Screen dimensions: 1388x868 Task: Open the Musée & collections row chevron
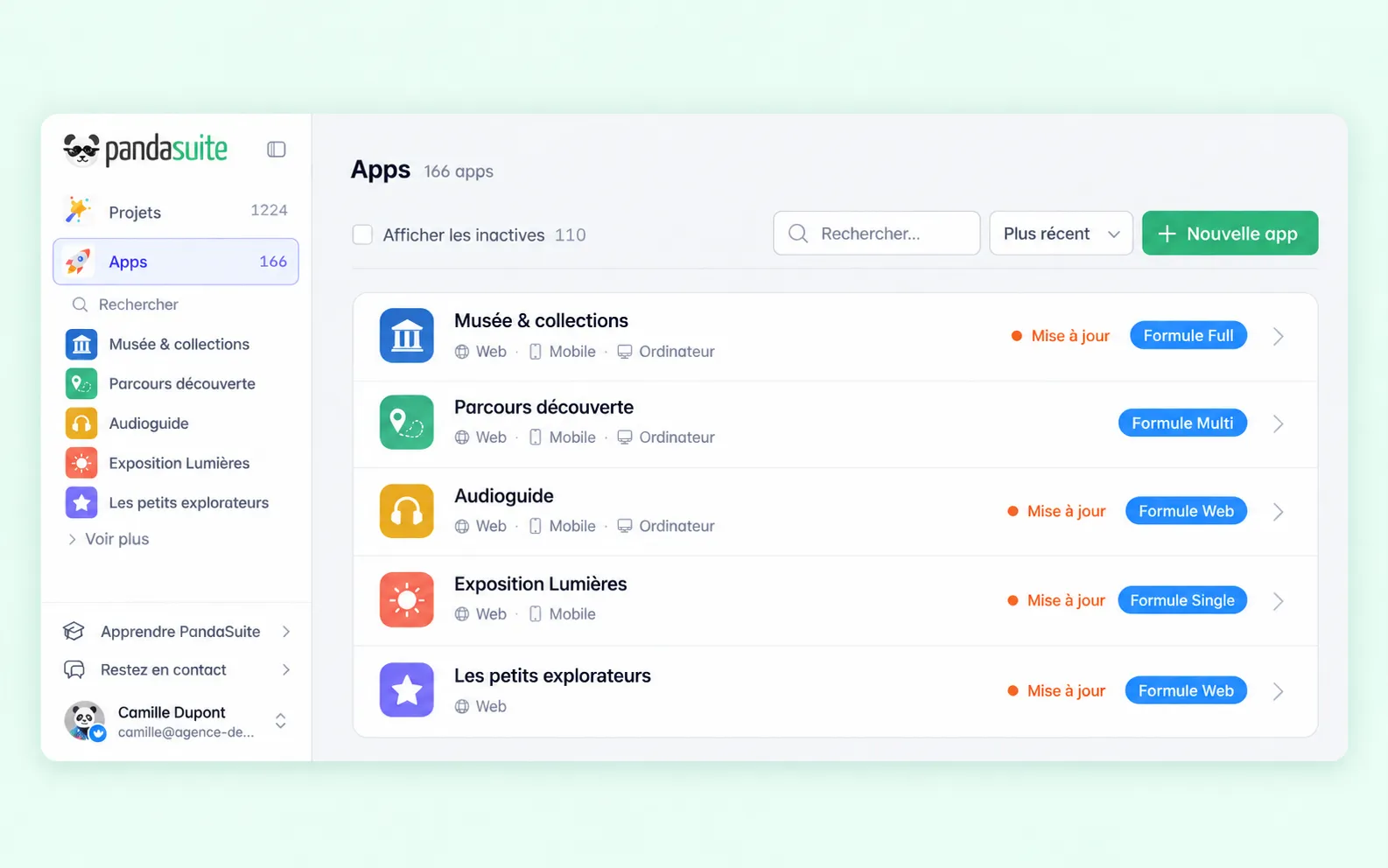[x=1279, y=336]
